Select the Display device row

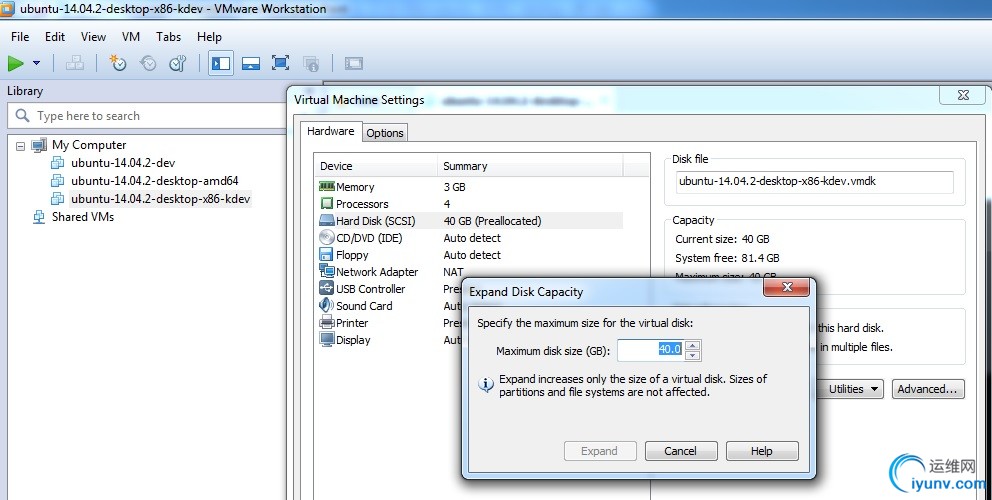(x=389, y=340)
